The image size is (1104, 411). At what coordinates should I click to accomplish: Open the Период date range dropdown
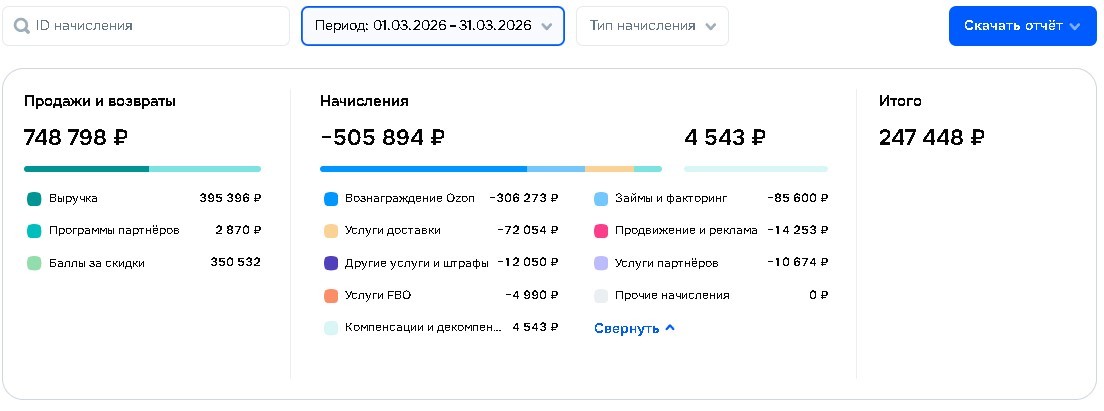[x=433, y=26]
